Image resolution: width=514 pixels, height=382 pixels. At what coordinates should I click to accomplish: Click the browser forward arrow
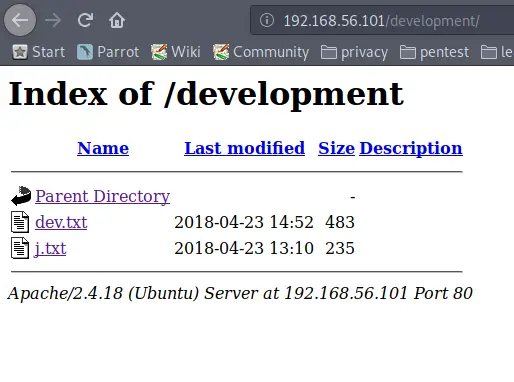point(53,20)
